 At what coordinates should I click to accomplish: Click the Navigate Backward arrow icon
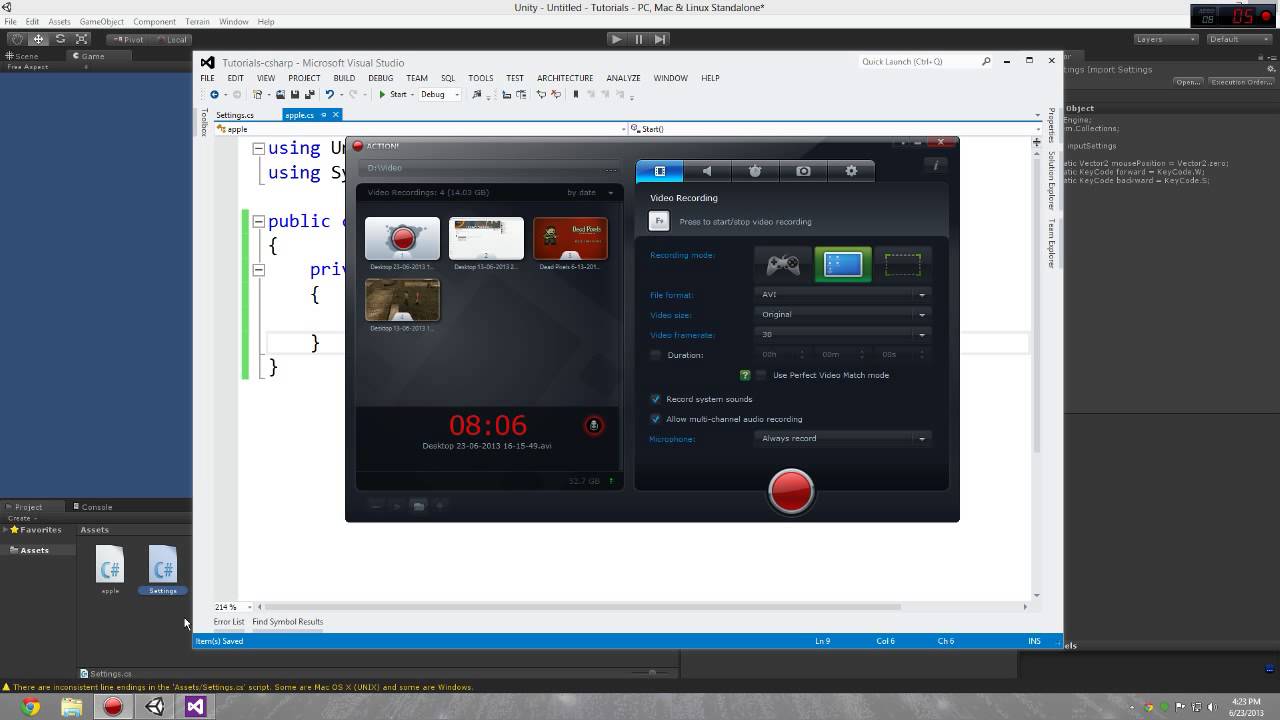pos(214,95)
